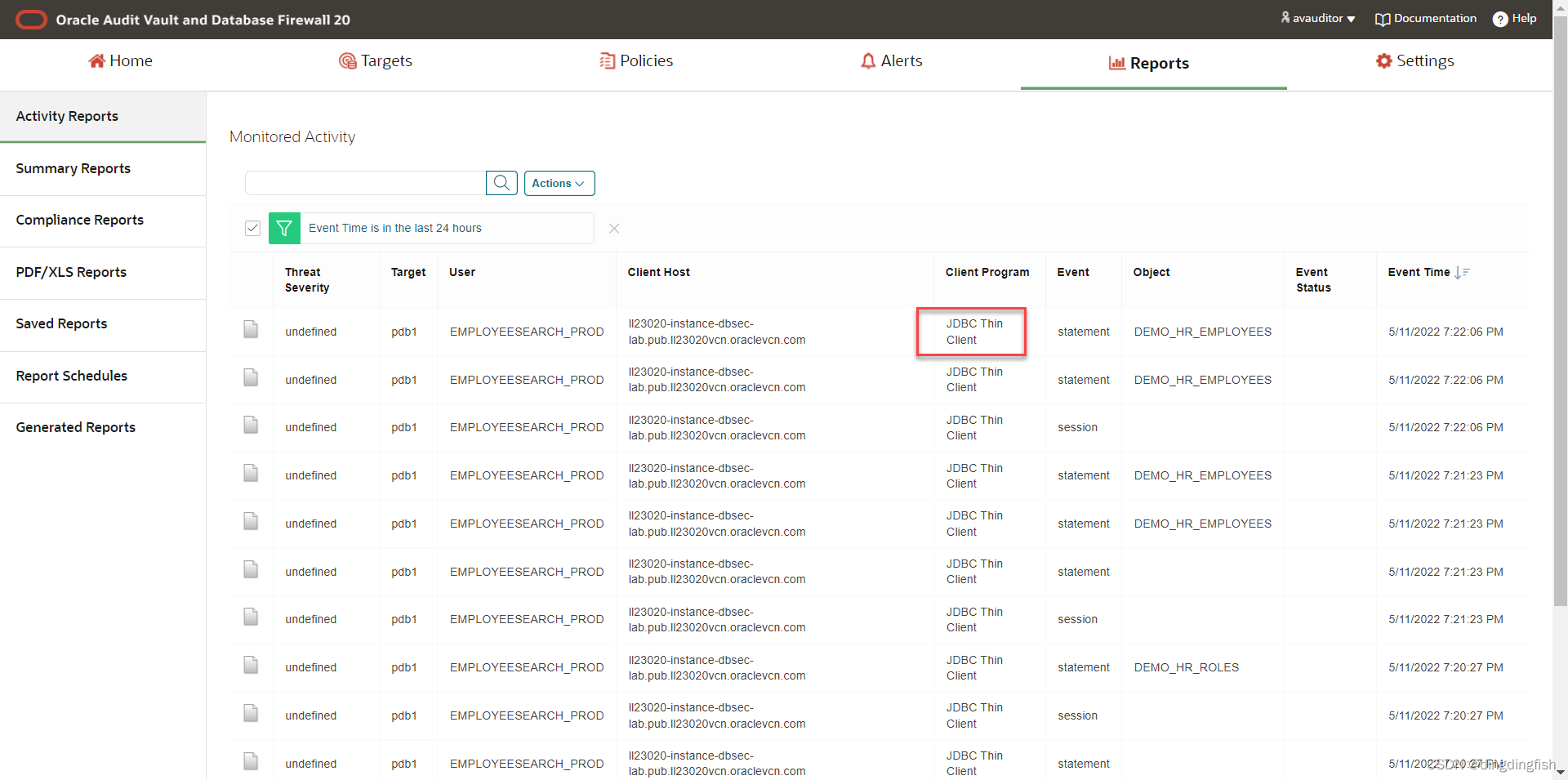Click the Event column header

(1073, 272)
